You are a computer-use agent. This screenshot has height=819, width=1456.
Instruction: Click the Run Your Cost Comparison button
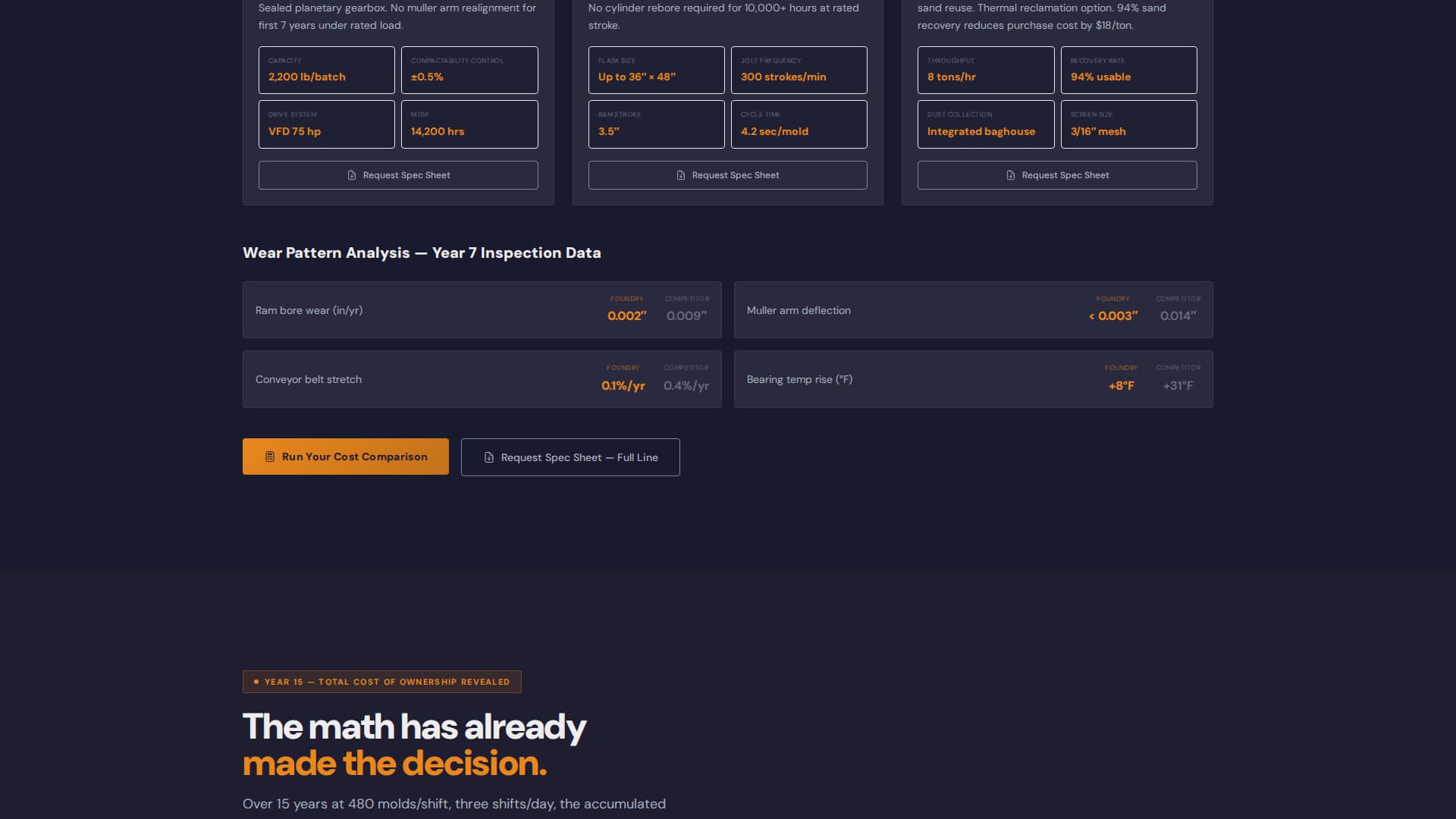click(x=345, y=456)
